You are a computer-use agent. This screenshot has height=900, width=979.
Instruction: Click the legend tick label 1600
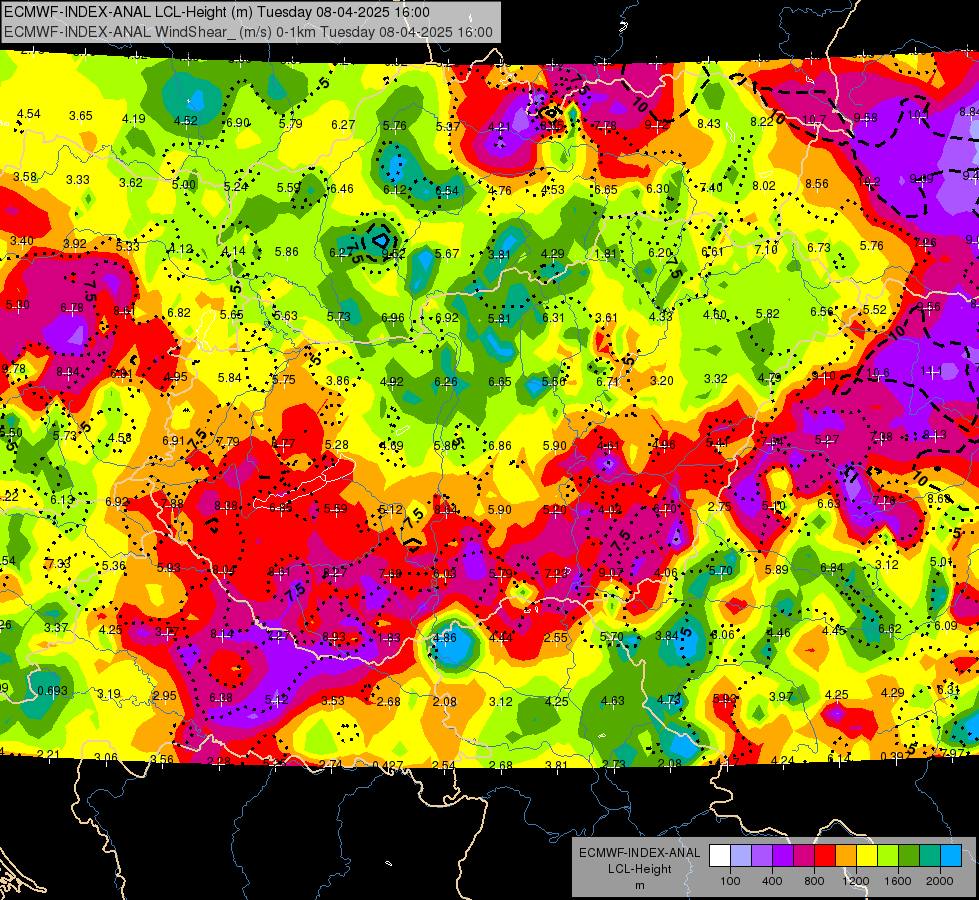pos(898,881)
